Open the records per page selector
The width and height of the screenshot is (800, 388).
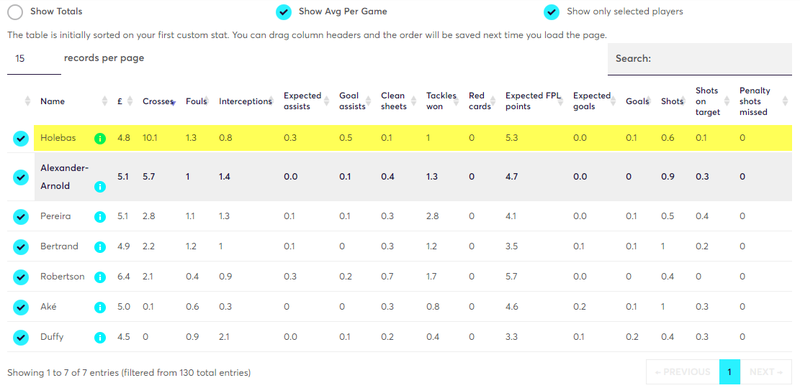34,59
